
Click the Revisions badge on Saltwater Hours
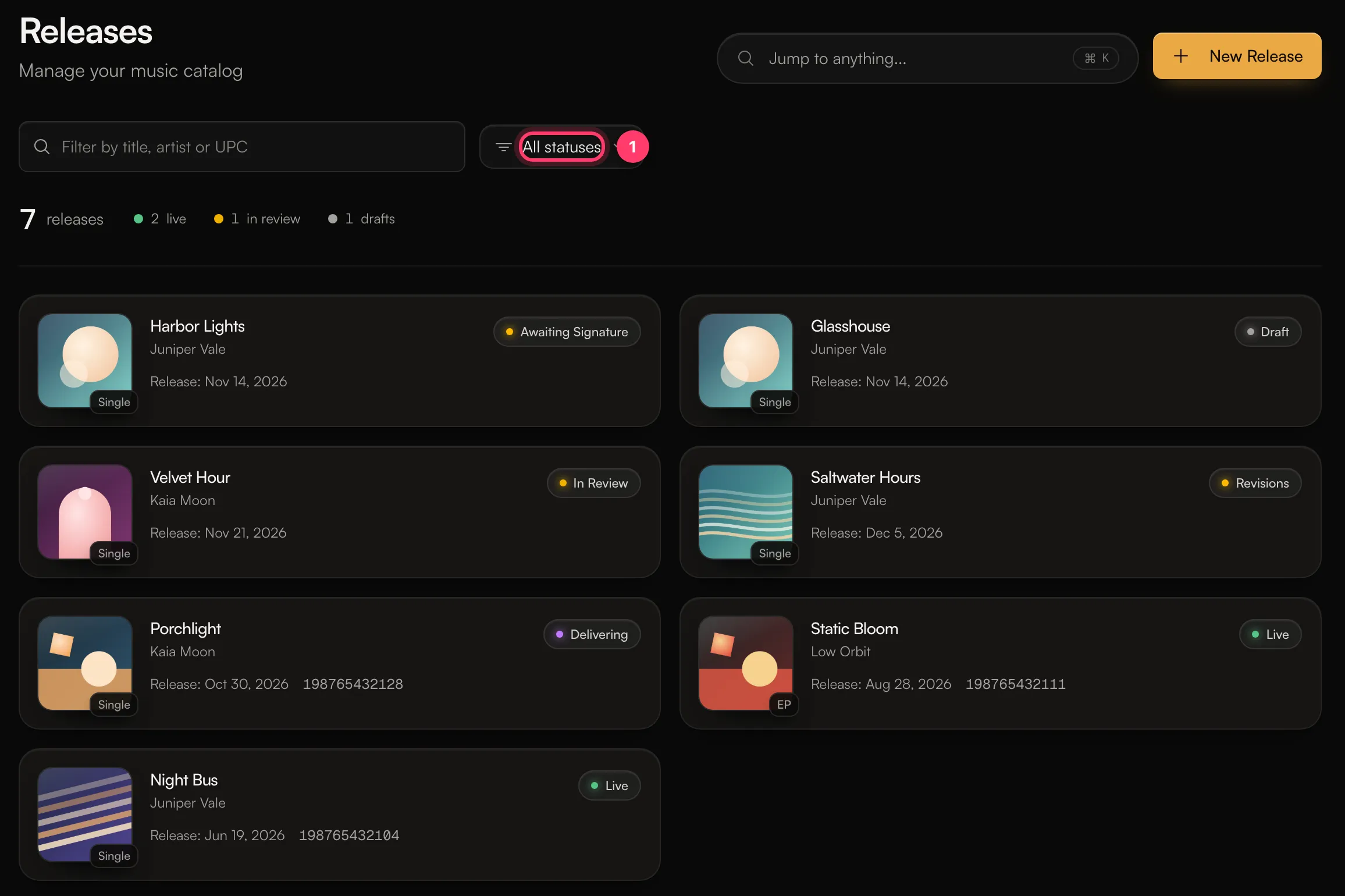click(1255, 483)
